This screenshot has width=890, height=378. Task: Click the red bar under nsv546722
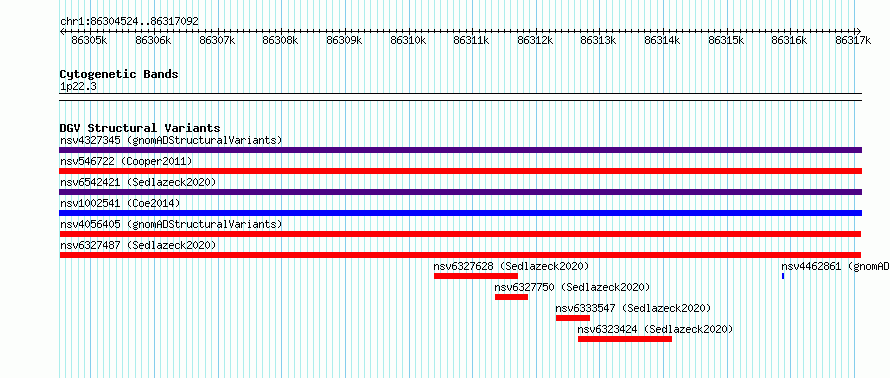[x=460, y=171]
